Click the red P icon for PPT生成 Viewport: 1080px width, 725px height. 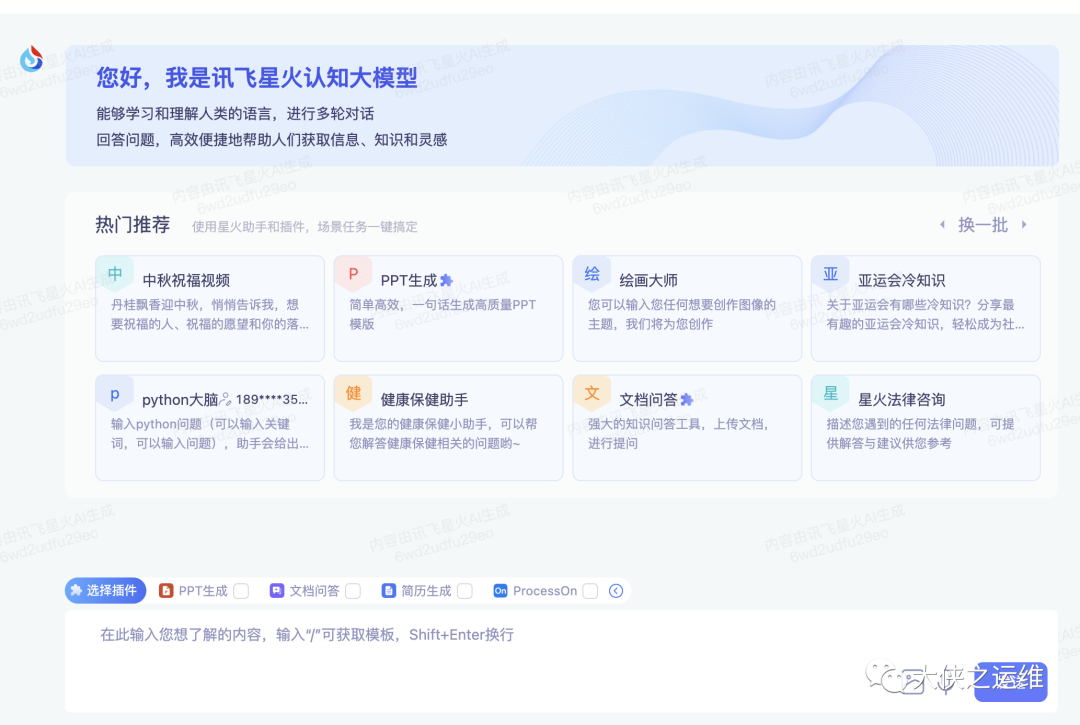[x=353, y=274]
